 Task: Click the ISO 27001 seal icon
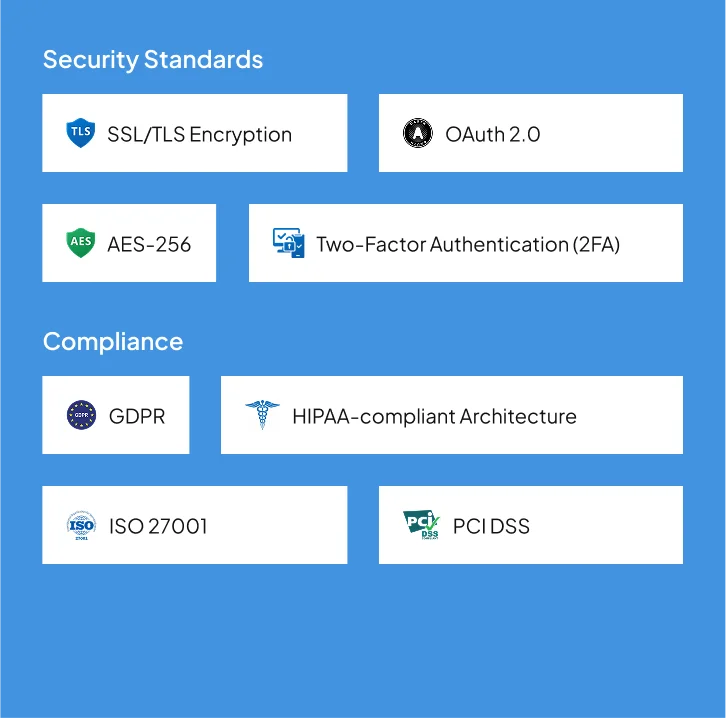[81, 525]
